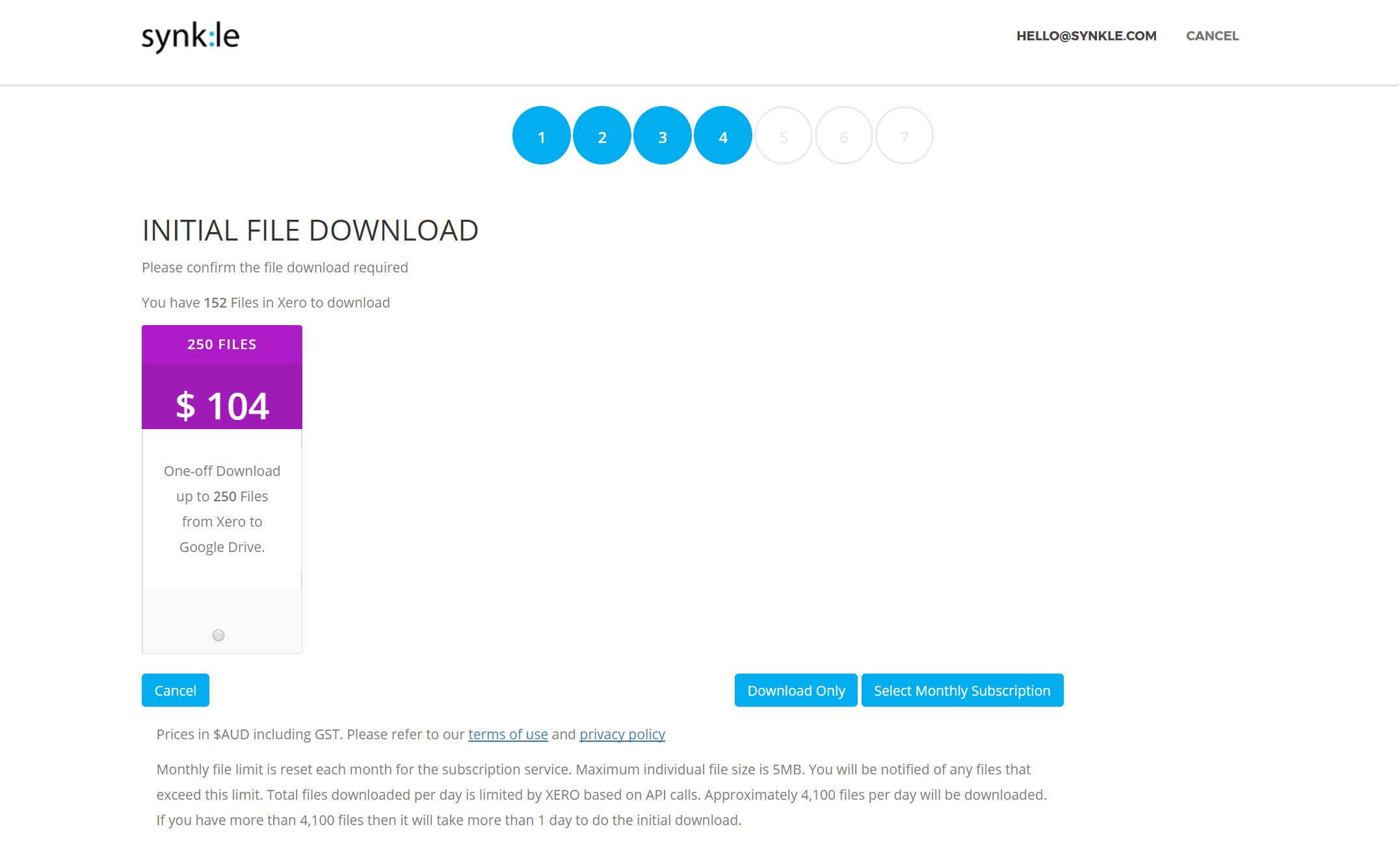Click the step 5 circle
1400x868 pixels.
[784, 136]
